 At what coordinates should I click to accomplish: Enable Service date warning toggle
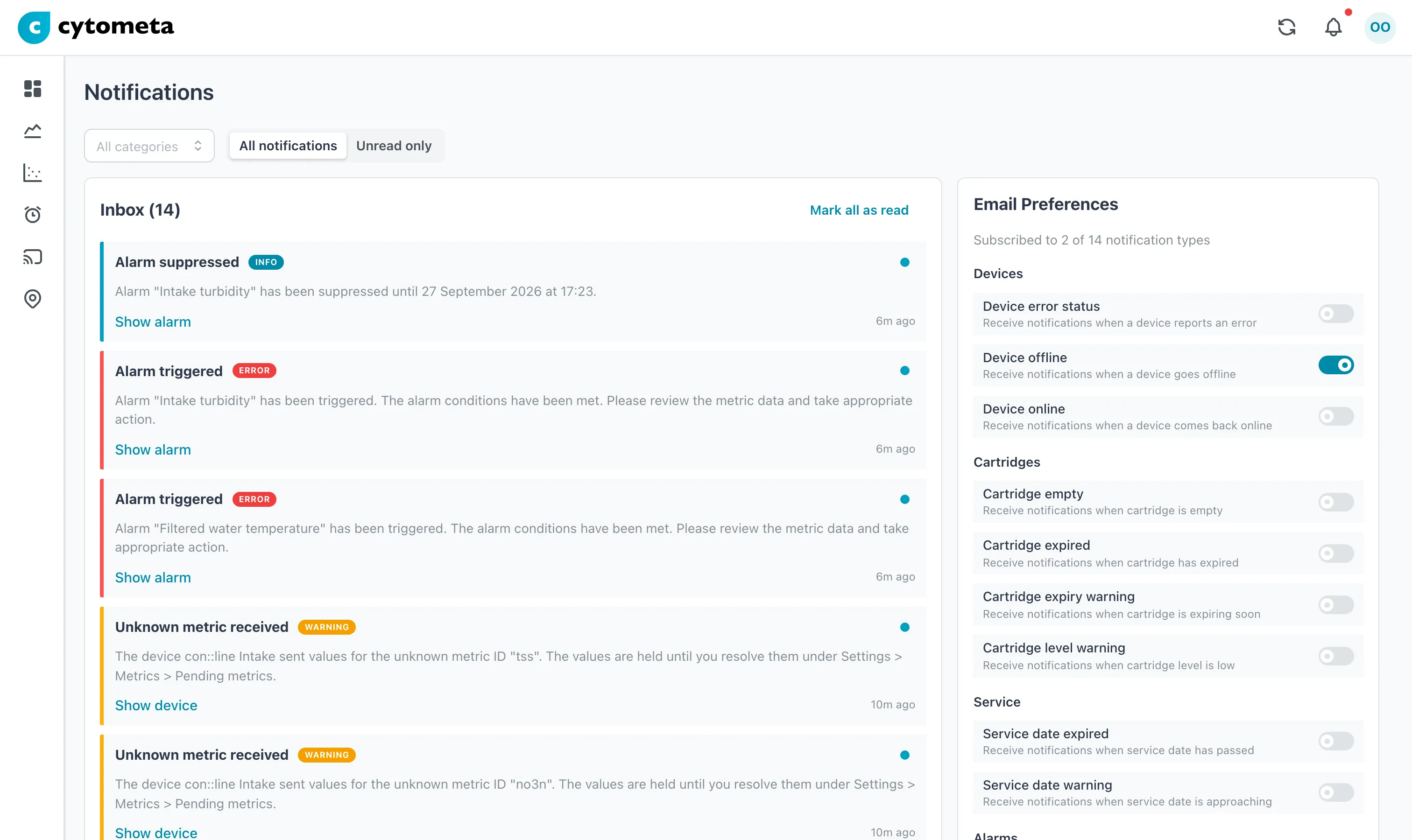click(1335, 793)
